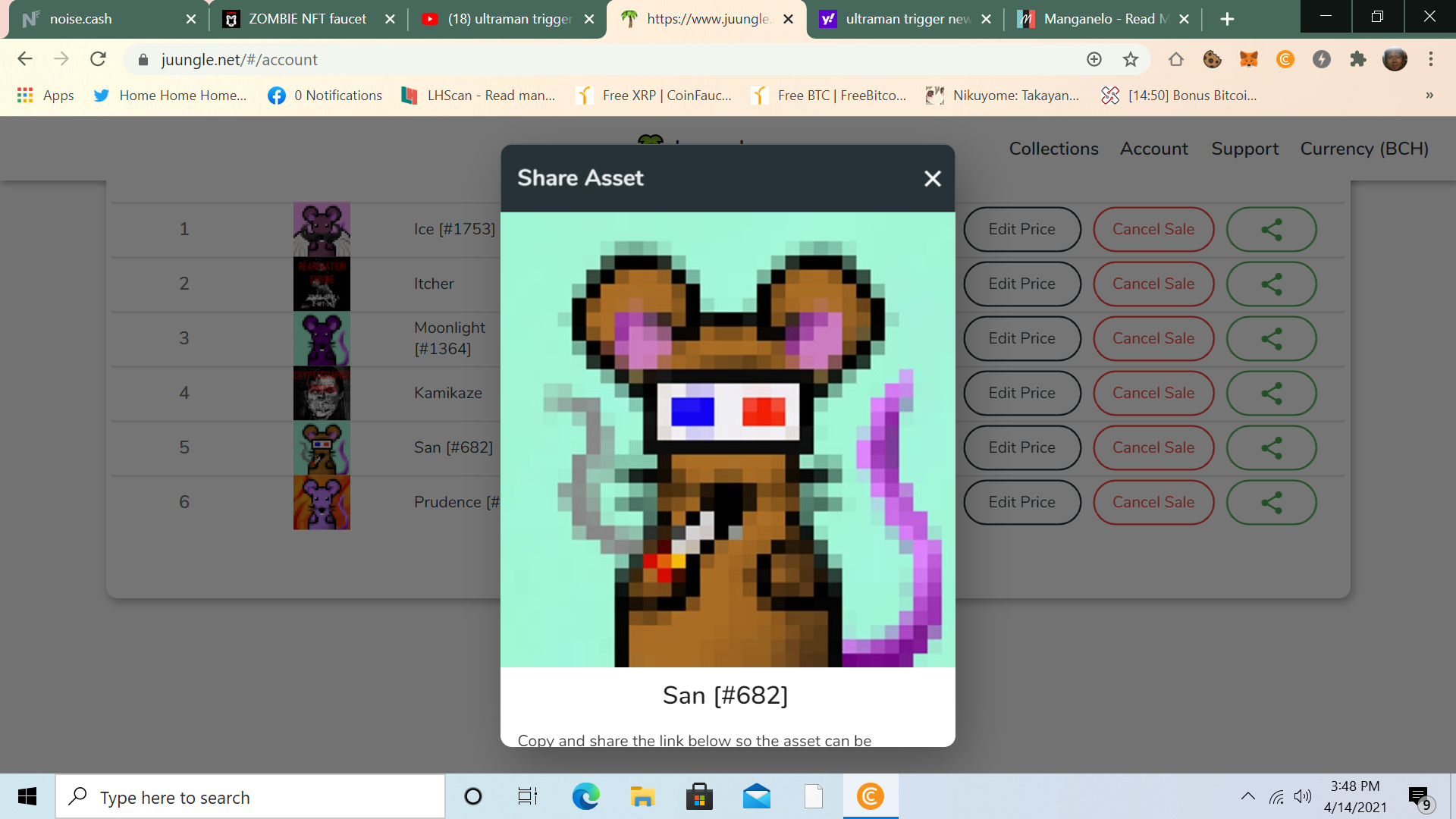Open the Chrome three-dot menu
This screenshot has height=819, width=1456.
(1431, 59)
